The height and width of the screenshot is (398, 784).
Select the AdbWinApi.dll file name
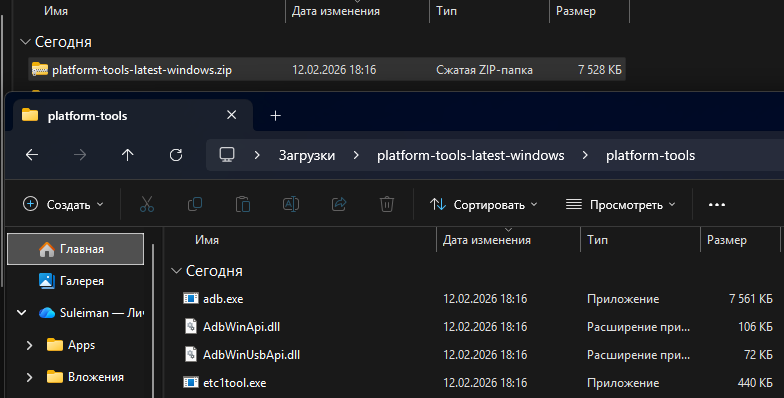tap(241, 327)
